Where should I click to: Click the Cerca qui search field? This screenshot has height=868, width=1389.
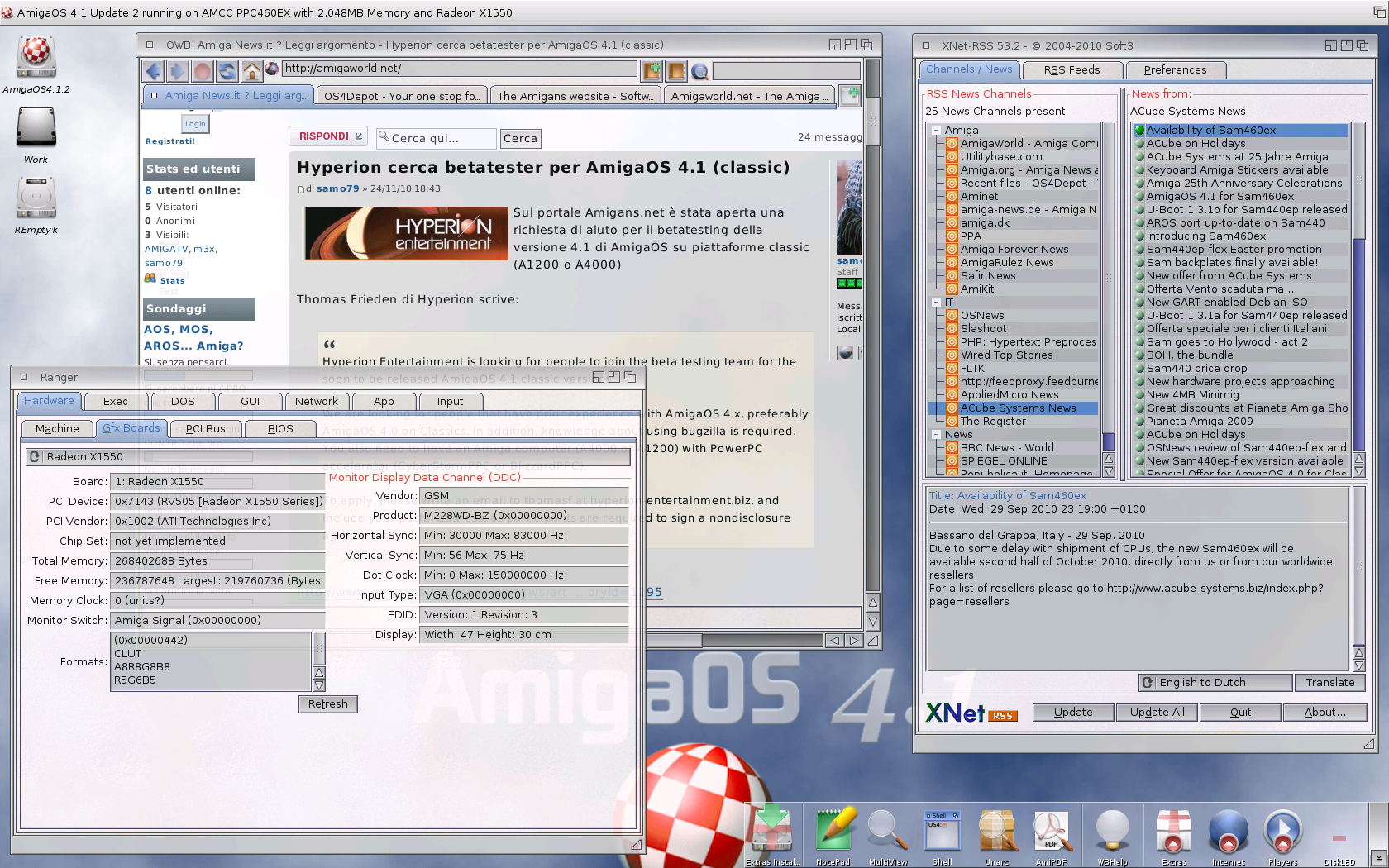click(436, 139)
